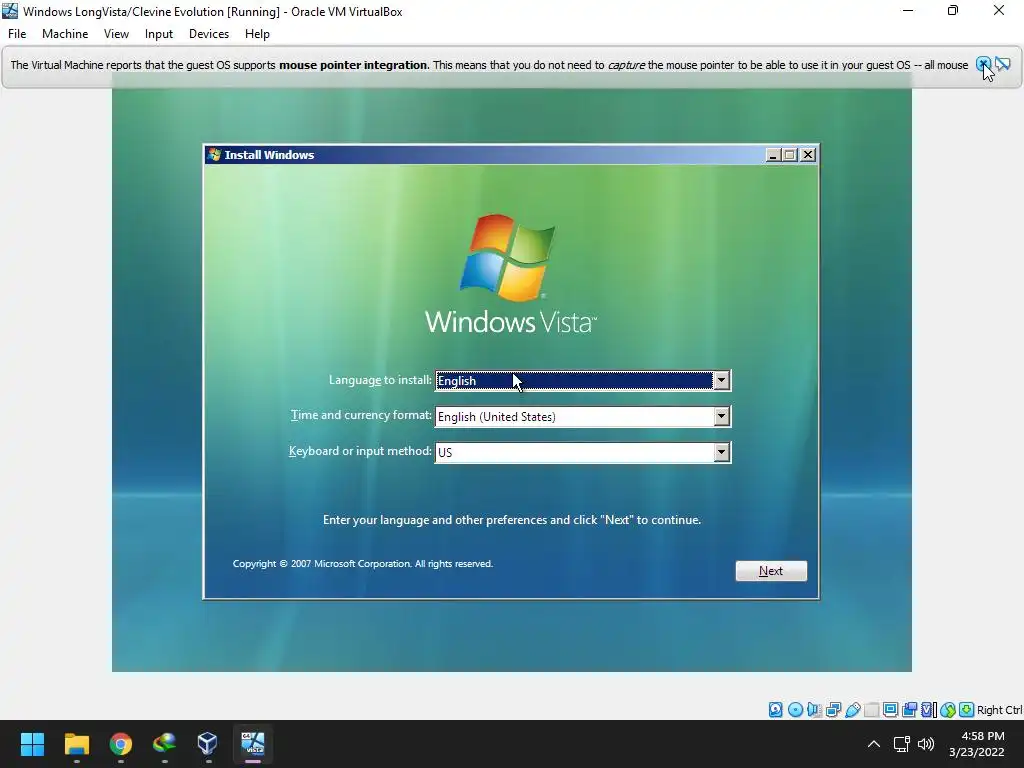Click the Right Ctrl host key label
The image size is (1024, 768).
click(x=999, y=710)
